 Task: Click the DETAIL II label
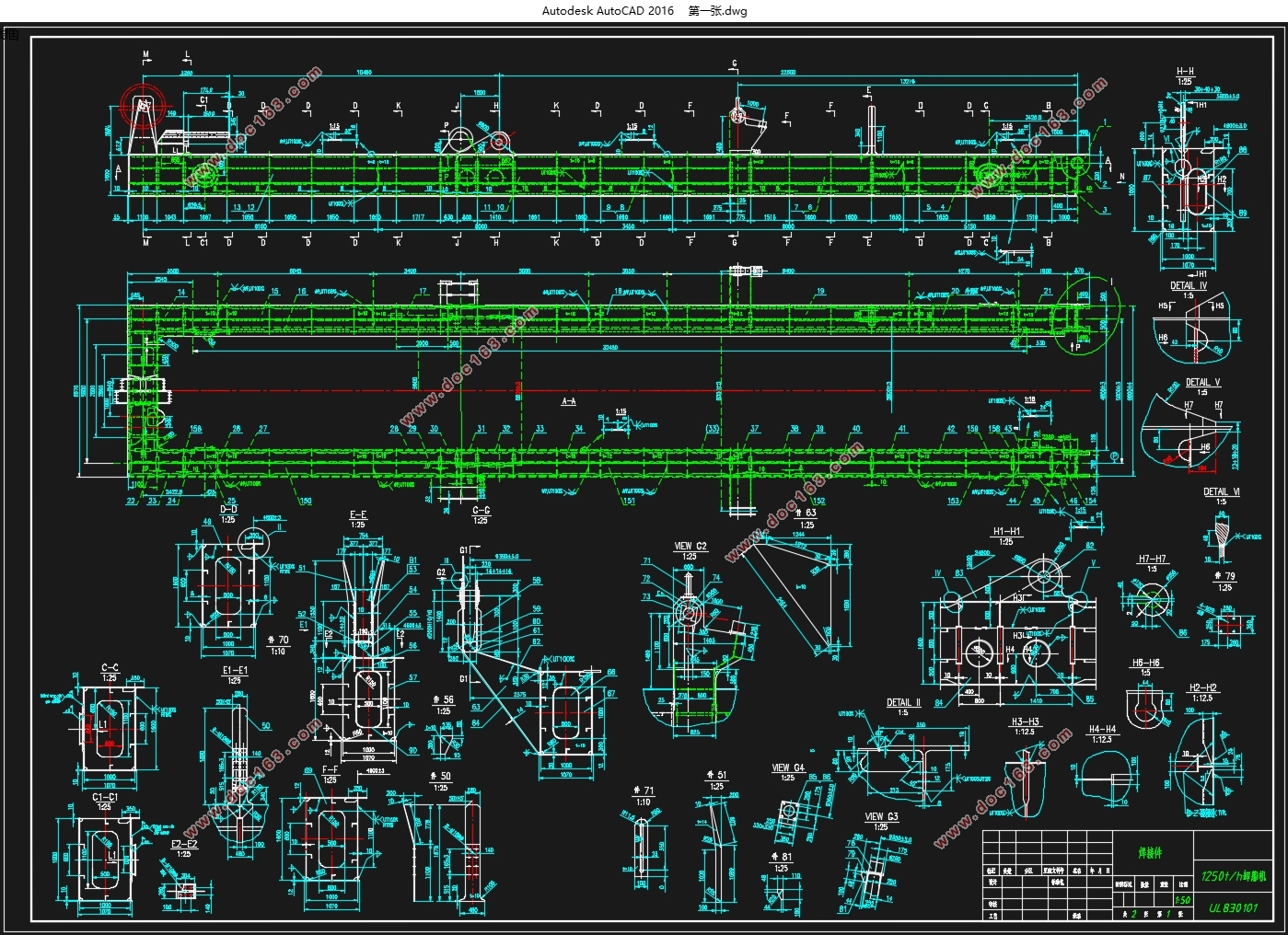[902, 702]
